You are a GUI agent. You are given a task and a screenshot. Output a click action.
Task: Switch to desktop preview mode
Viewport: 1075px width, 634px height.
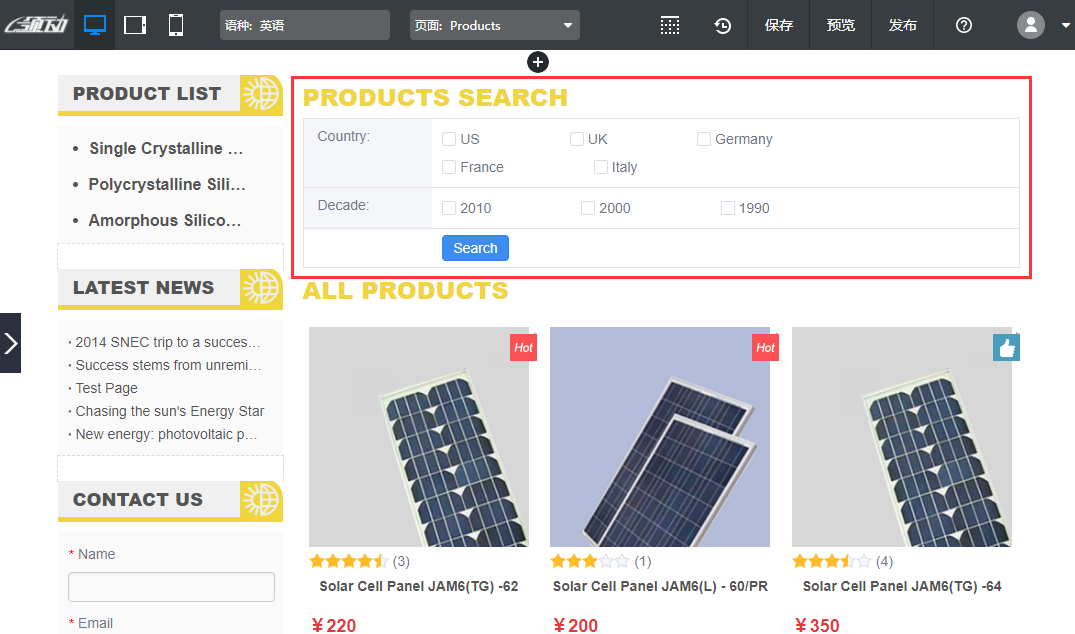pos(95,25)
